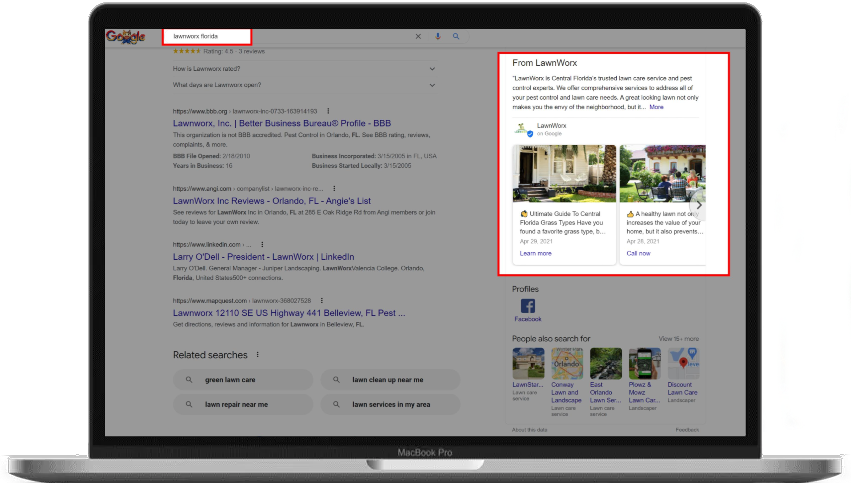
Task: Click the LawnWorx logo under the description
Action: click(521, 129)
